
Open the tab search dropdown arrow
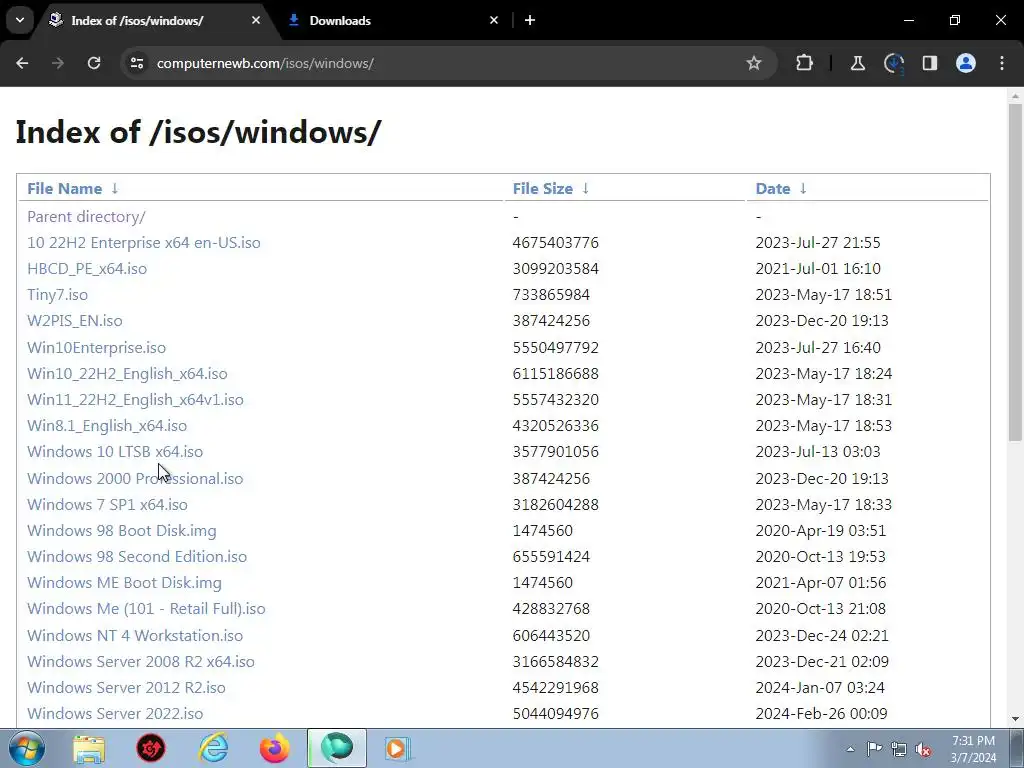[x=20, y=20]
